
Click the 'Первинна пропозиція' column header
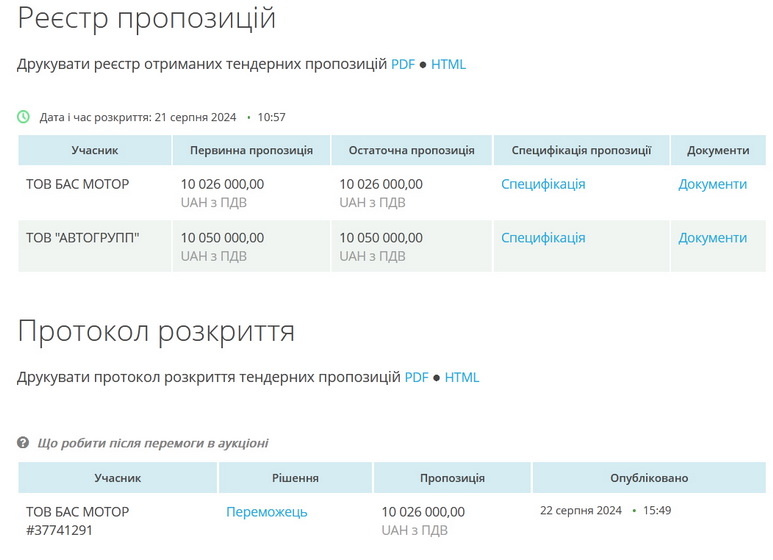pos(251,150)
